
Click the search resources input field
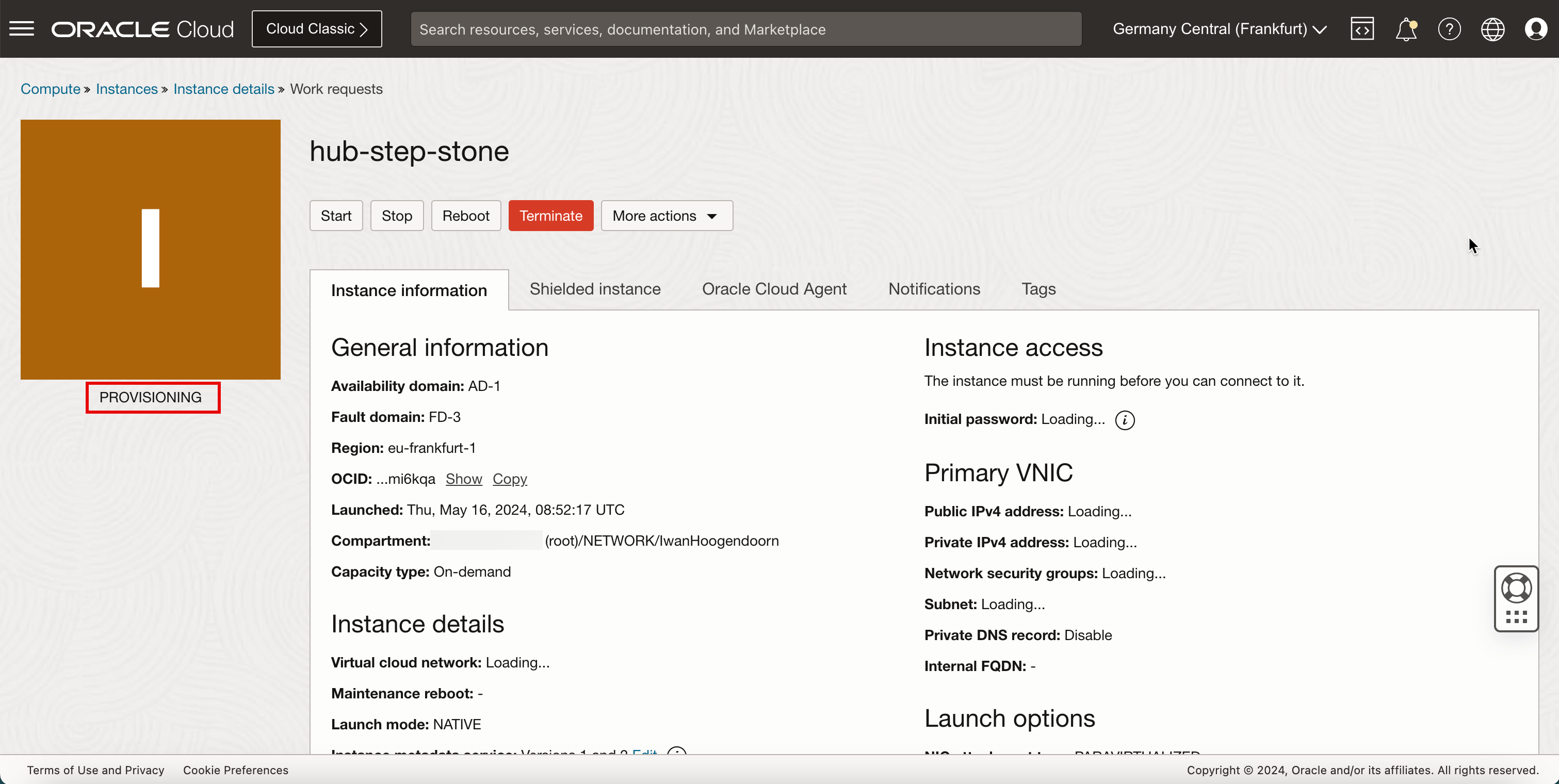click(745, 28)
